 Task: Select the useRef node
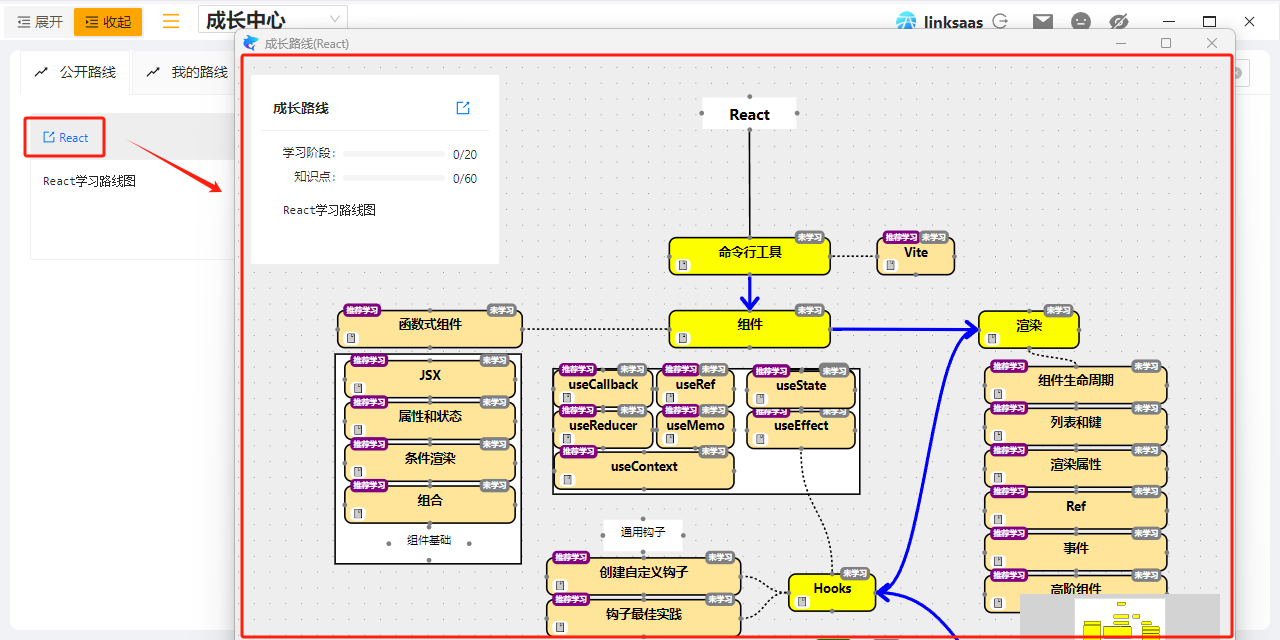pos(695,388)
